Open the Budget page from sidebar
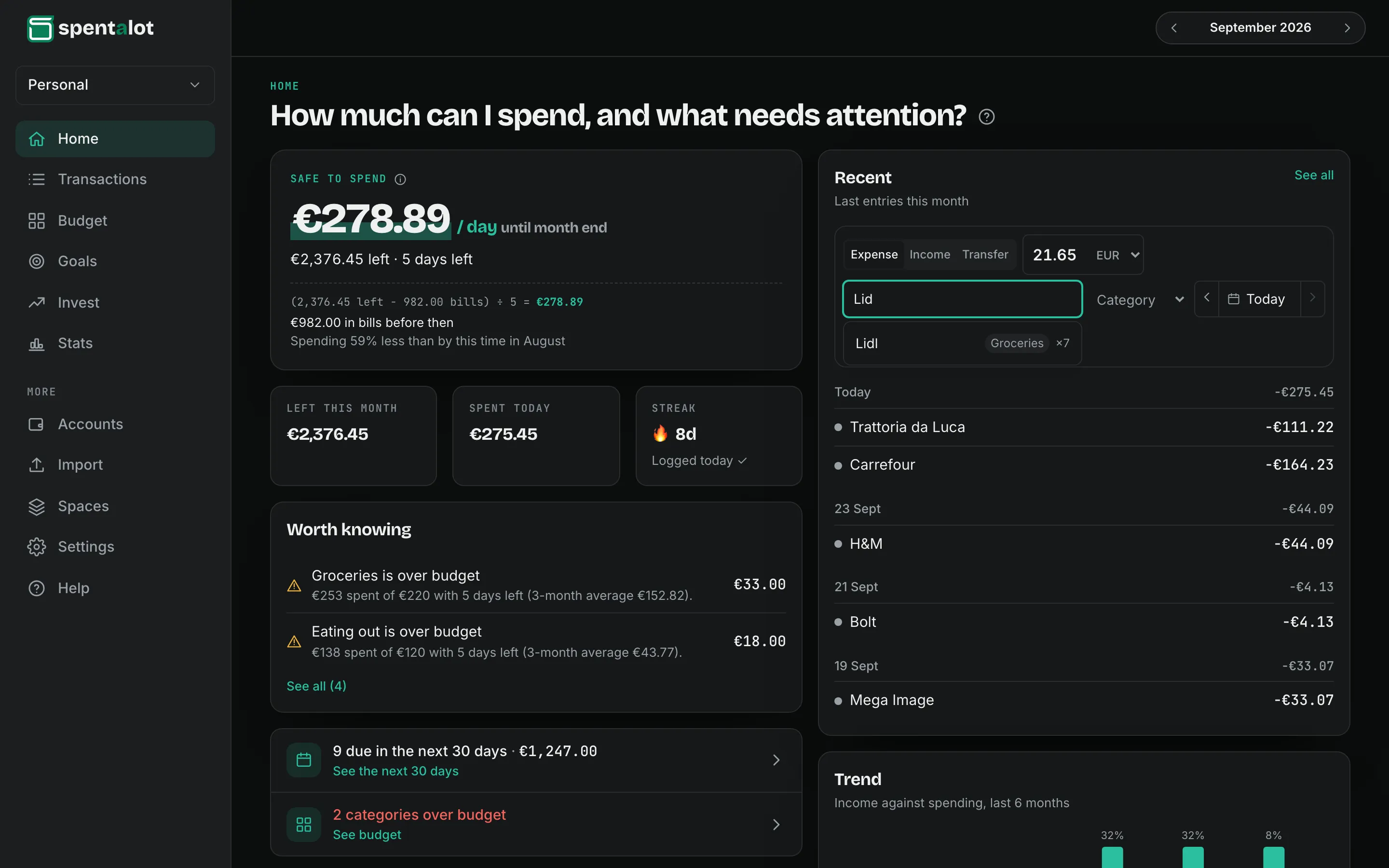Screen dimensions: 1389x868 click(115, 220)
